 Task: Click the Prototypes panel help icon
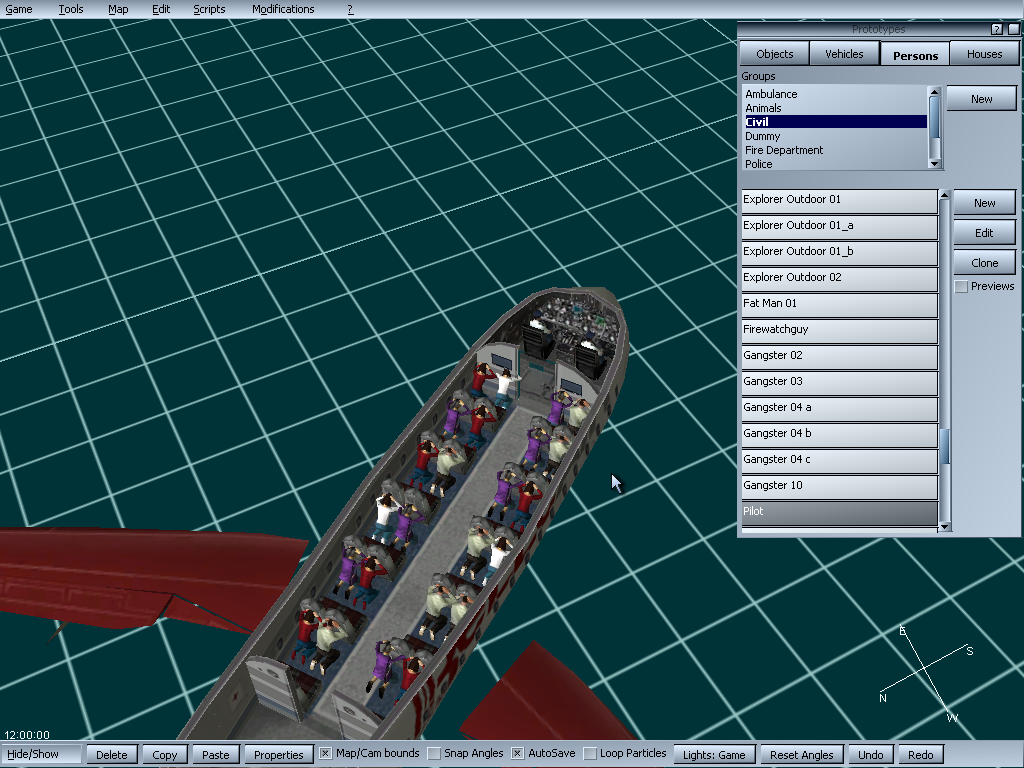click(x=996, y=29)
